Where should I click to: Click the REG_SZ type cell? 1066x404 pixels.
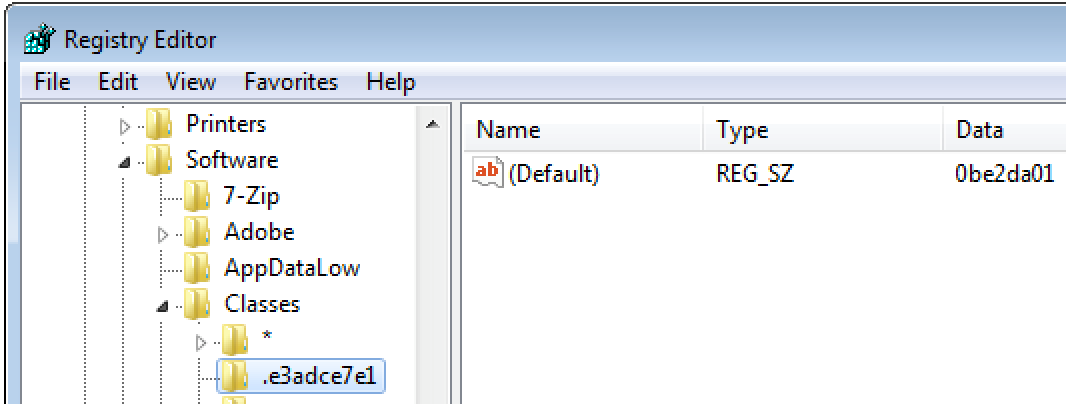point(755,175)
